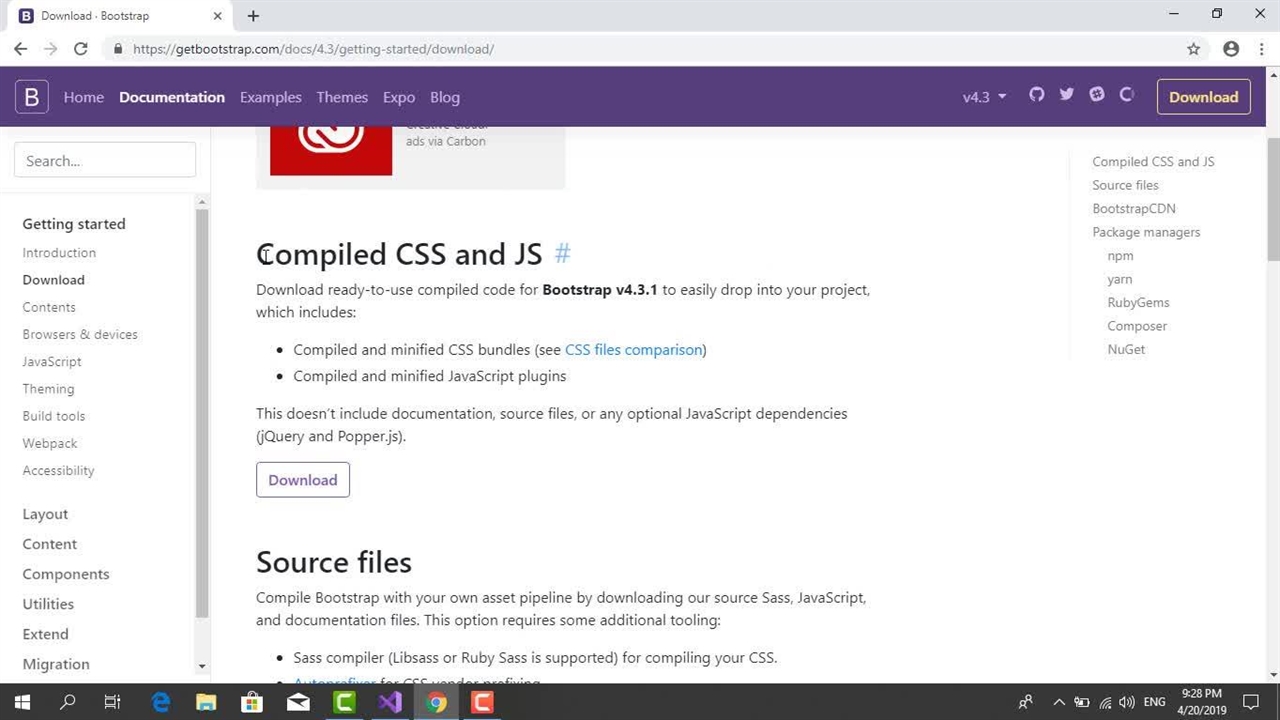
Task: Expand the Components sidebar section
Action: (66, 574)
